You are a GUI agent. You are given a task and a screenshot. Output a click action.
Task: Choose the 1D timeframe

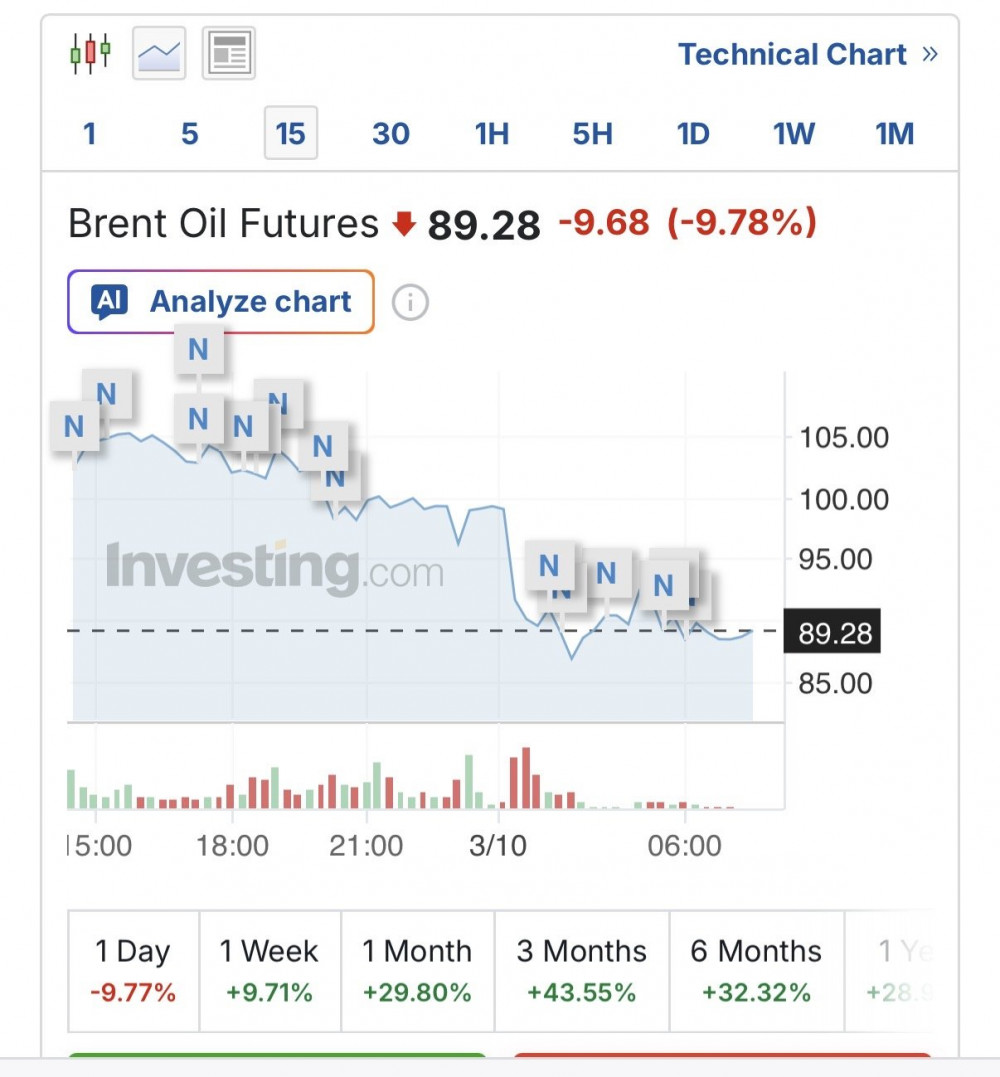click(693, 133)
